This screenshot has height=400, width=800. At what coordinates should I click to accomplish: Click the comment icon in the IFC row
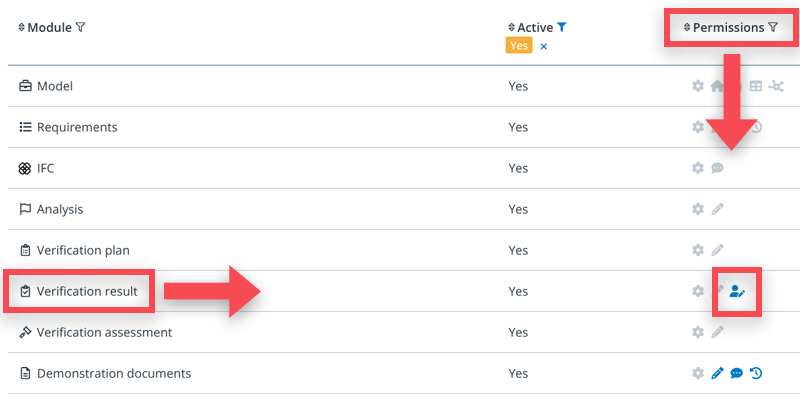pos(717,168)
